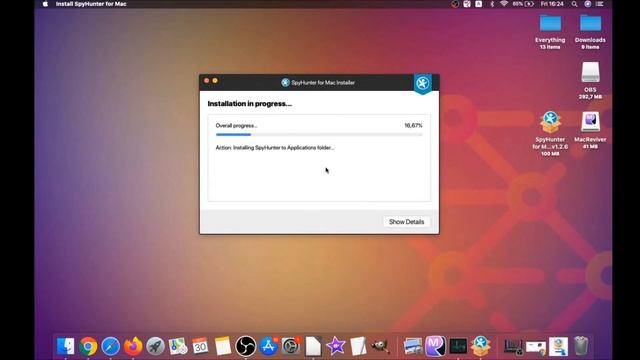Select the MacReviver disk image on desktop
This screenshot has width=640, height=360.
tap(590, 130)
